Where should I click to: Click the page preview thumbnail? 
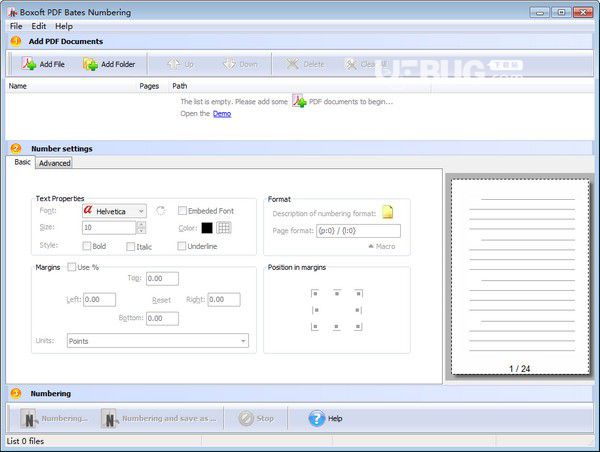coord(520,277)
